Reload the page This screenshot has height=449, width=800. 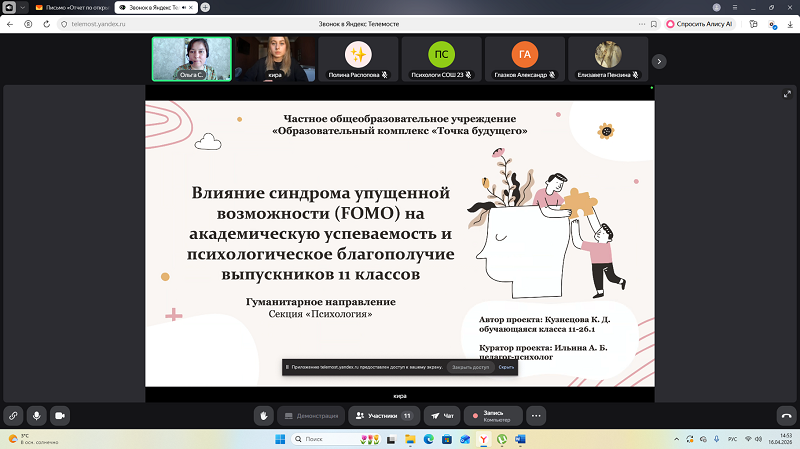[46, 24]
